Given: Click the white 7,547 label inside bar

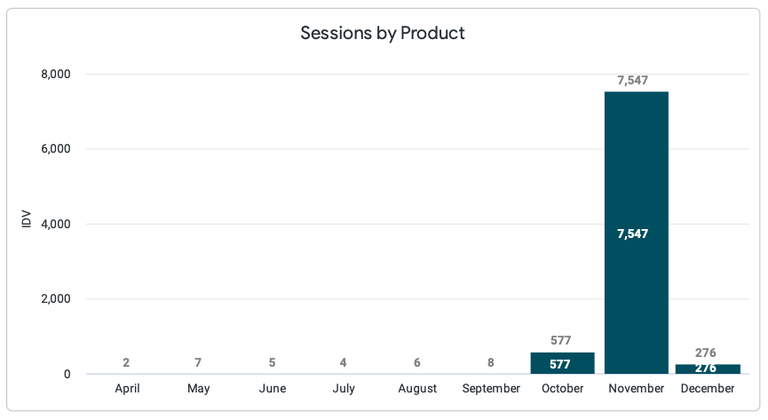Looking at the screenshot, I should point(632,234).
